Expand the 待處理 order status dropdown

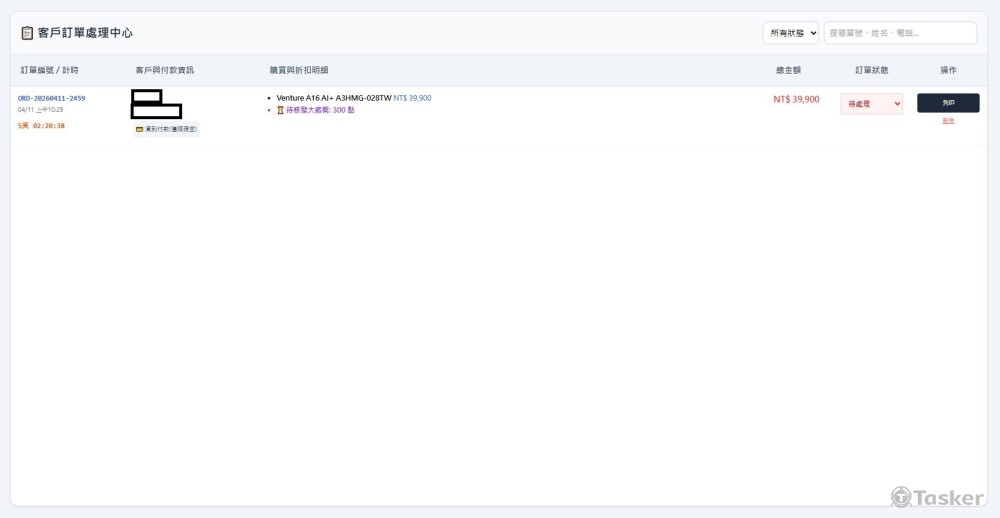pyautogui.click(x=871, y=104)
